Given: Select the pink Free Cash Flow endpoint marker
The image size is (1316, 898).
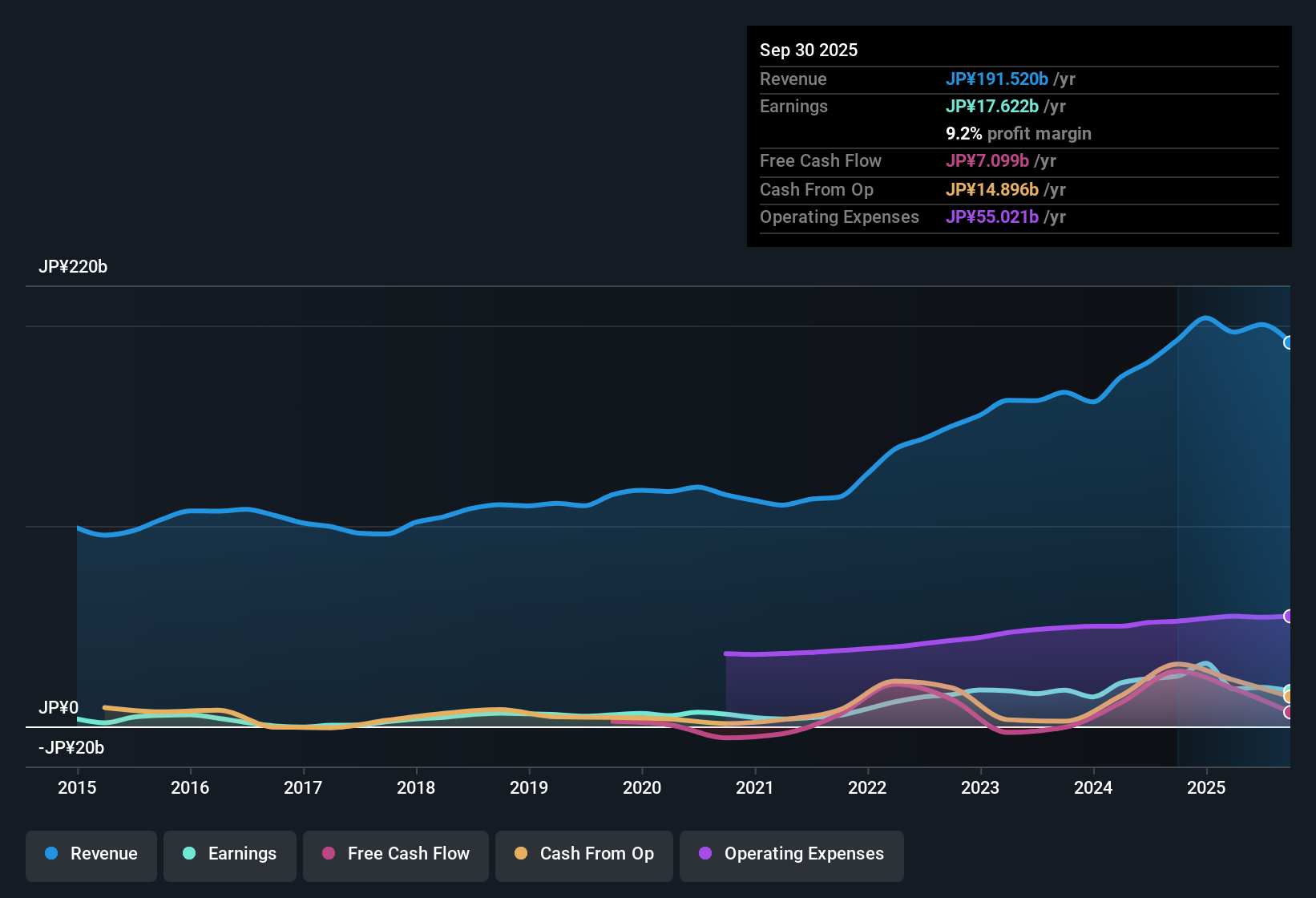Looking at the screenshot, I should click(x=1287, y=710).
